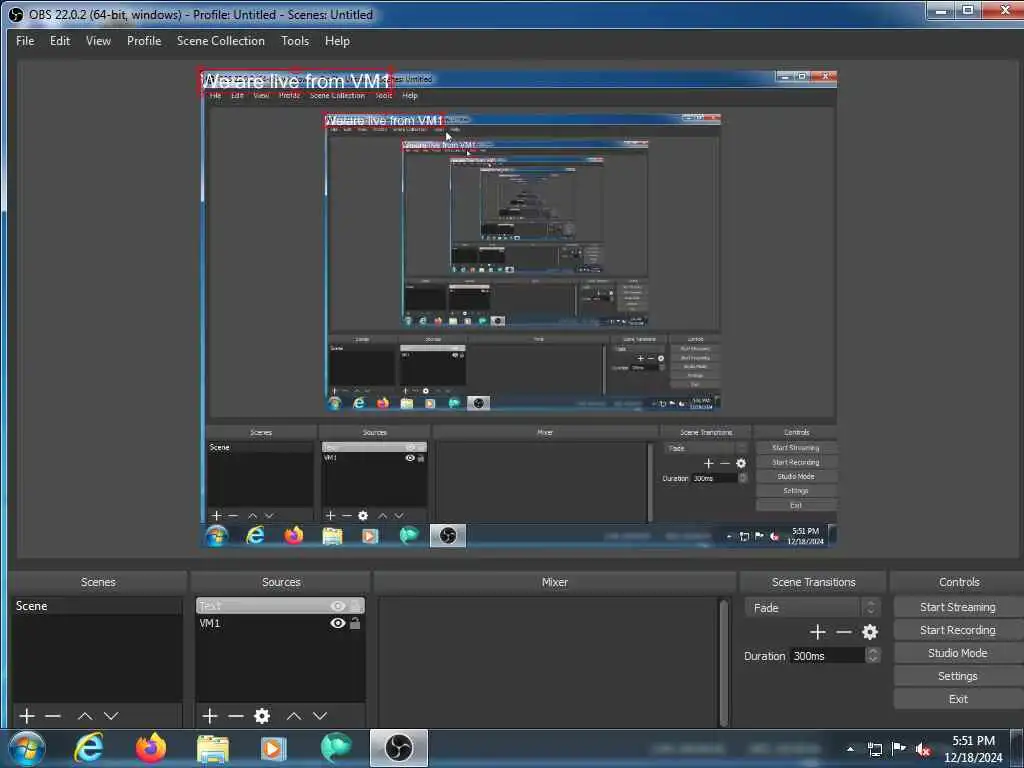Open the Tools menu
The width and height of the screenshot is (1024, 768).
coord(295,40)
